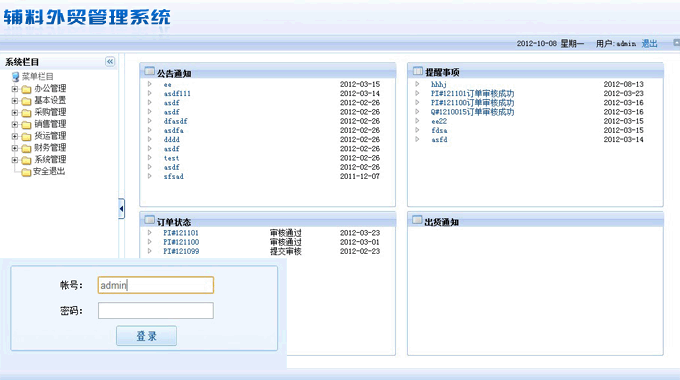This screenshot has height=380, width=680.
Task: Open the announcement sfsad
Action: 173,176
